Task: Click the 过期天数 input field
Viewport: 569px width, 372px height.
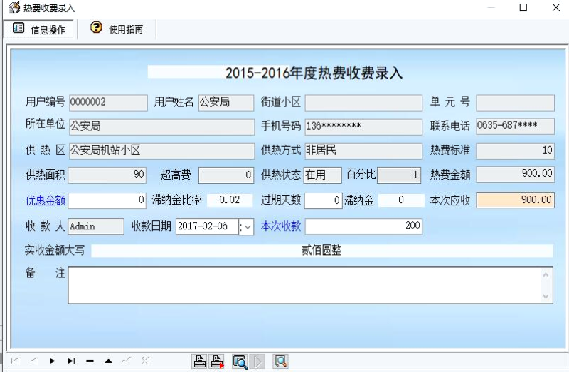Action: click(323, 200)
